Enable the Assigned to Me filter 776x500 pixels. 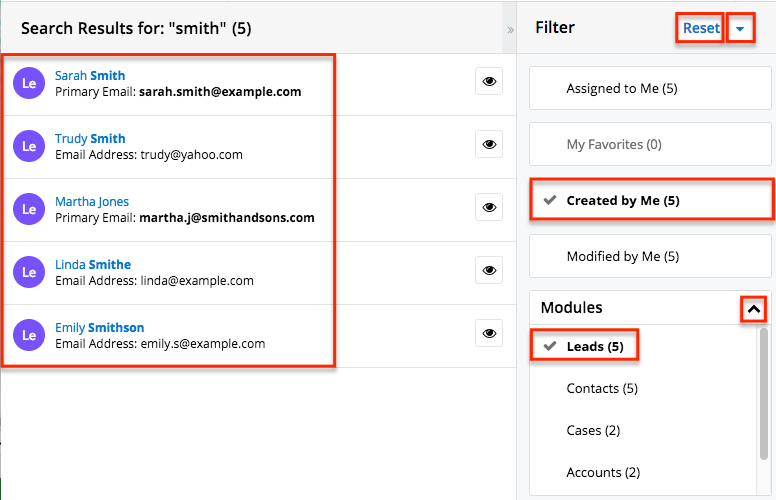pos(650,88)
